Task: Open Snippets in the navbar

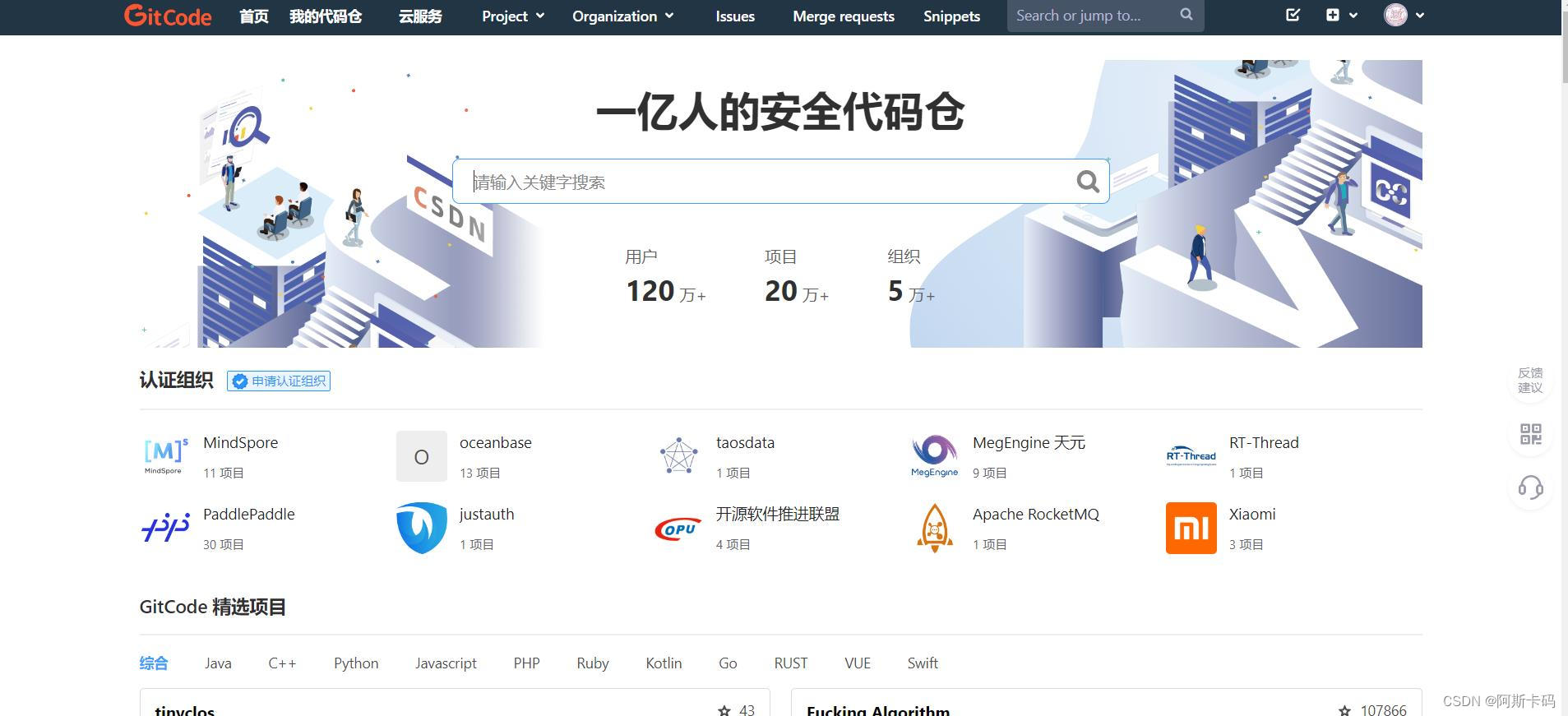Action: point(951,16)
